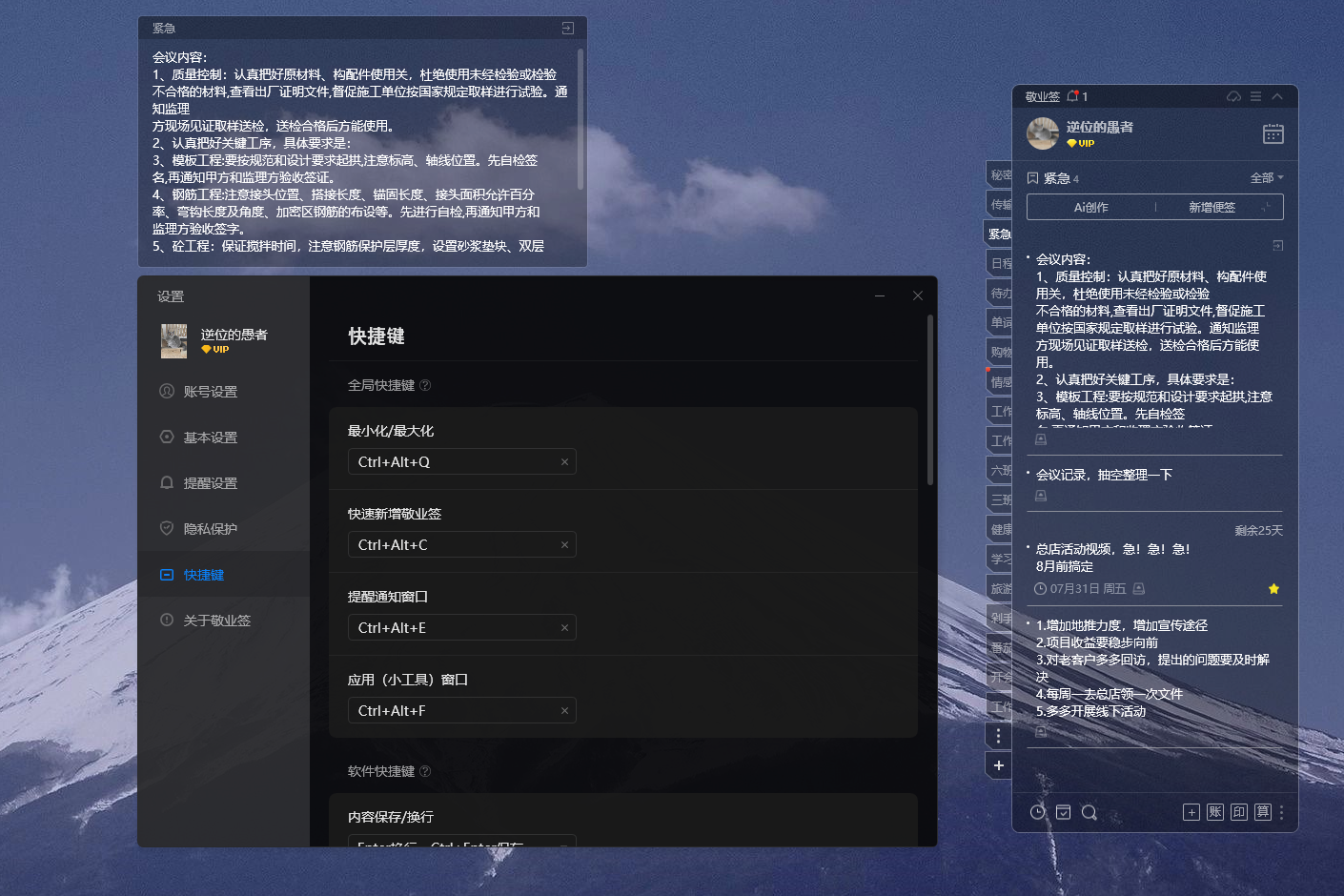Open the 购物 category tab

tap(1000, 352)
